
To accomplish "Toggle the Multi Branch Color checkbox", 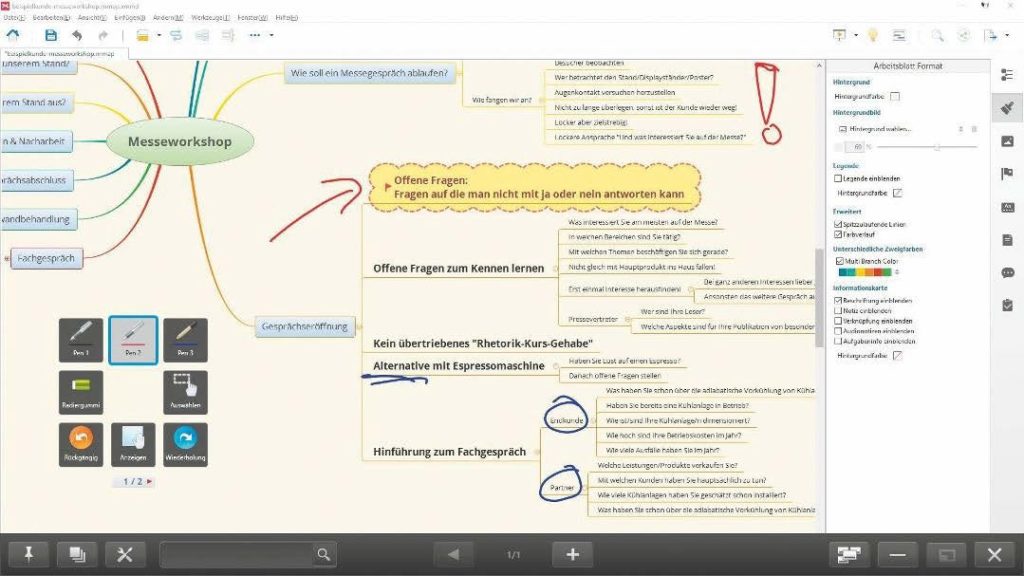I will [x=838, y=260].
